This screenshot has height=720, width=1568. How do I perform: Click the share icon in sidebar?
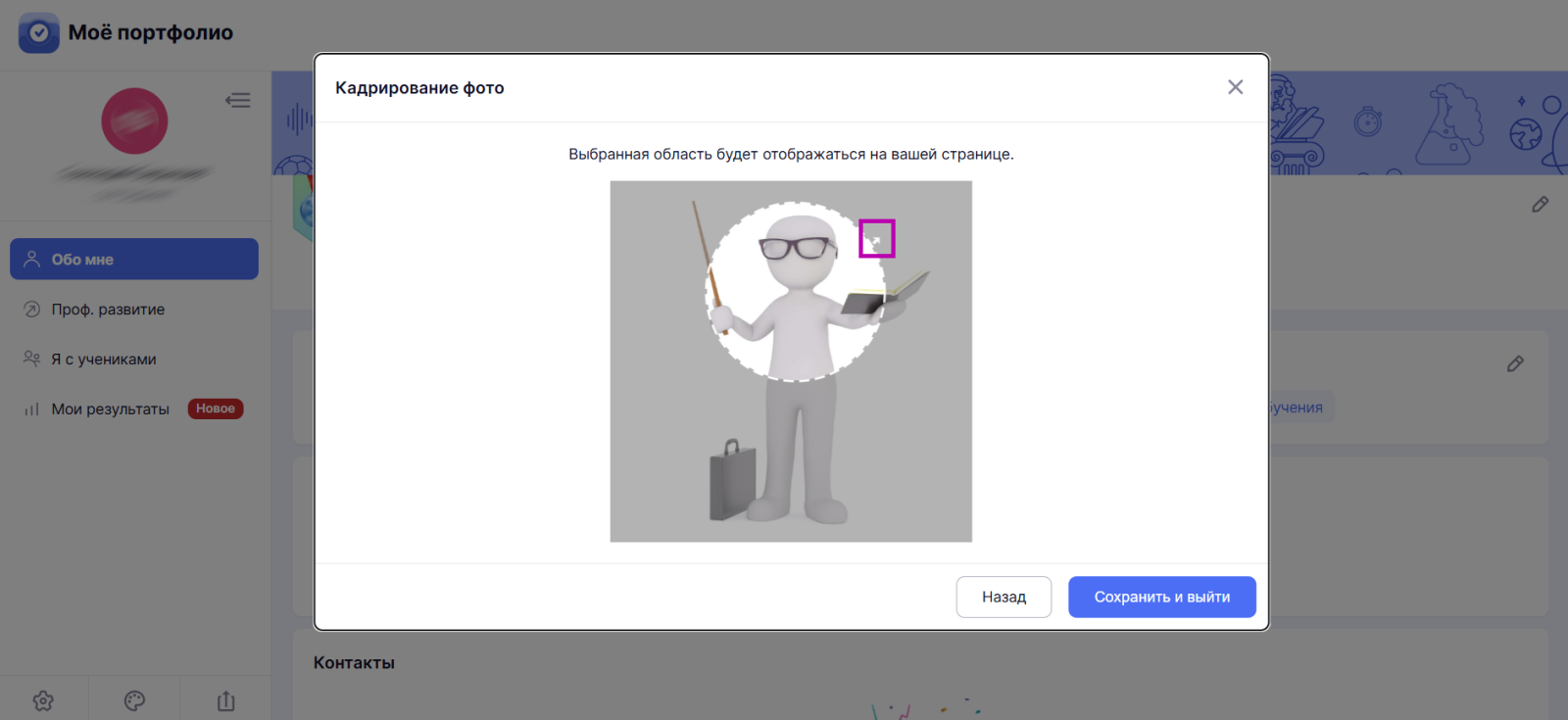[x=225, y=700]
